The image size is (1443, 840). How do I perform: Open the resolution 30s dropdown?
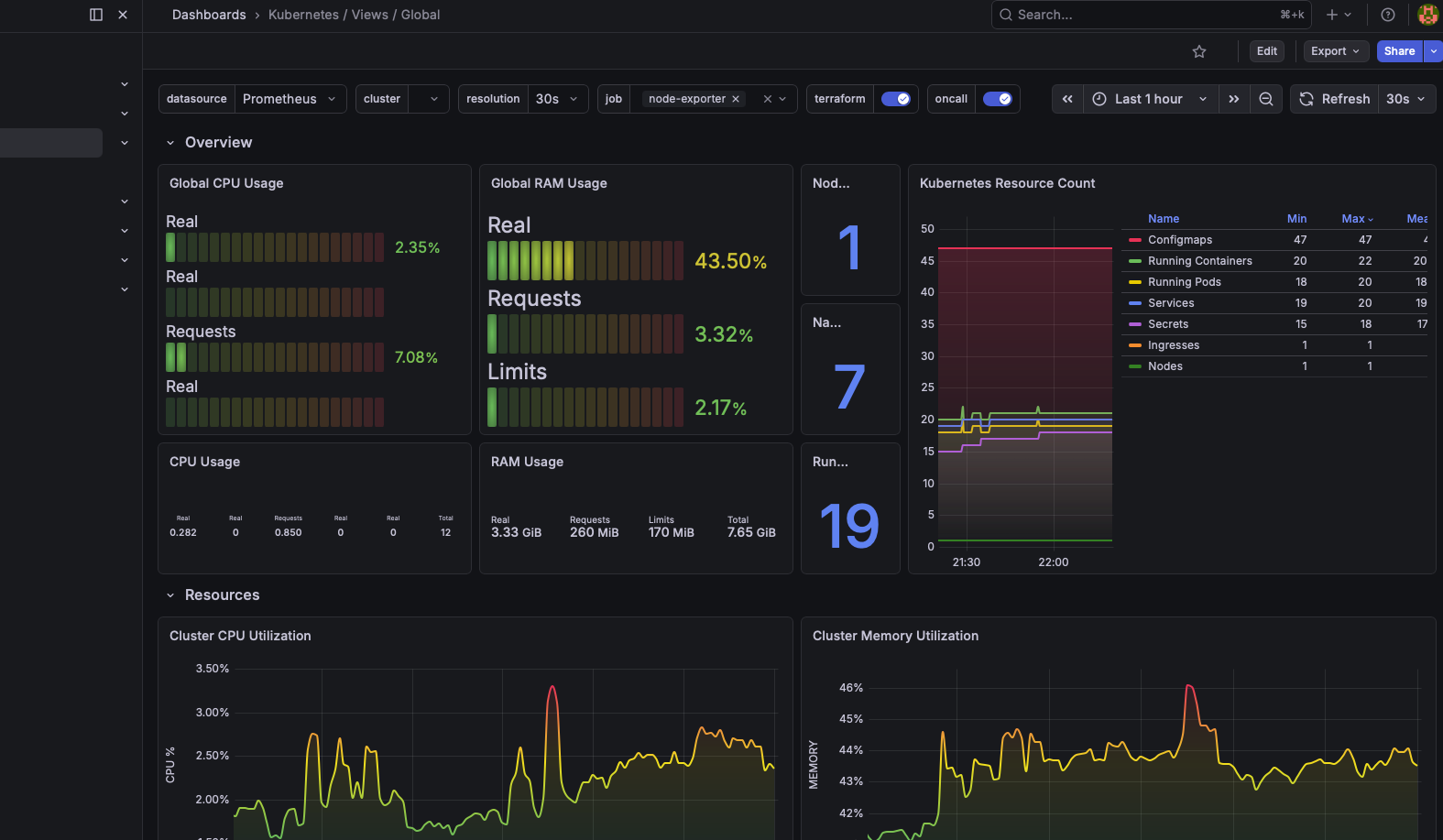click(558, 99)
